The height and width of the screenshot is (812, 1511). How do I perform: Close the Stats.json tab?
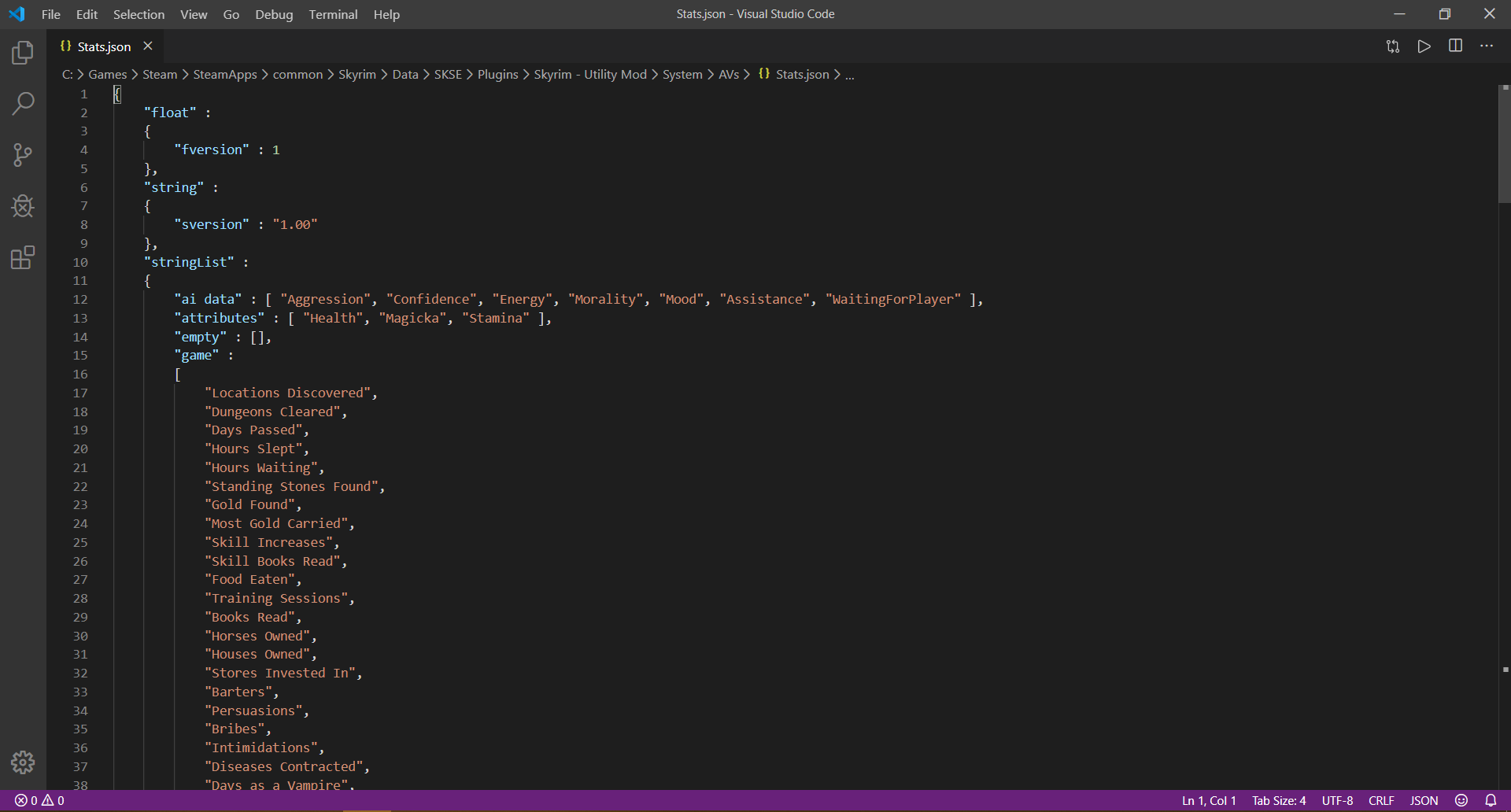click(148, 46)
